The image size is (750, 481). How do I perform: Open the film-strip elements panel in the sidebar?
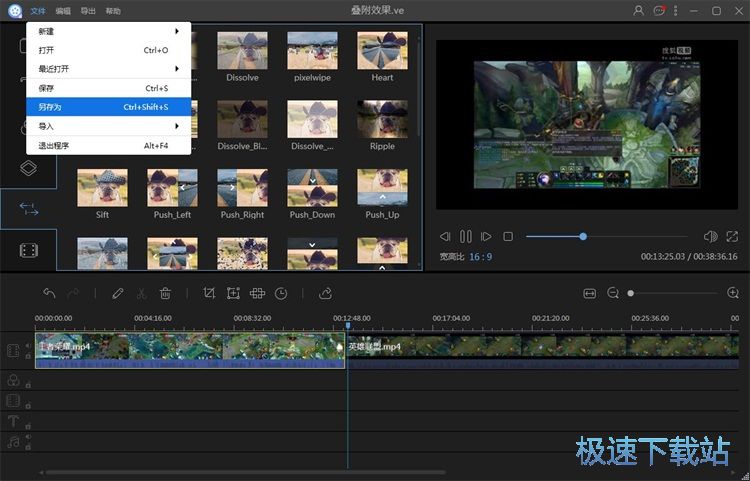(x=29, y=250)
